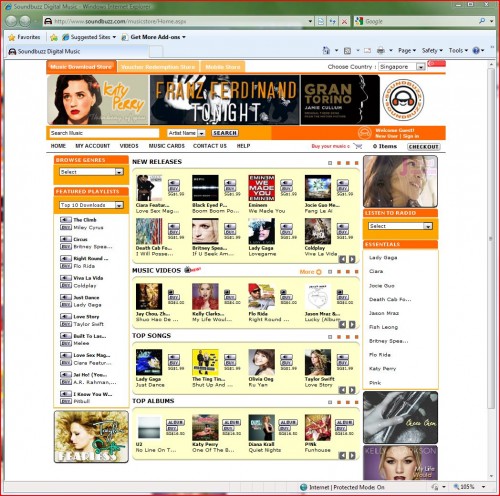The height and width of the screenshot is (496, 500).
Task: Switch to Voucher Redemption Store tab
Action: 158,67
